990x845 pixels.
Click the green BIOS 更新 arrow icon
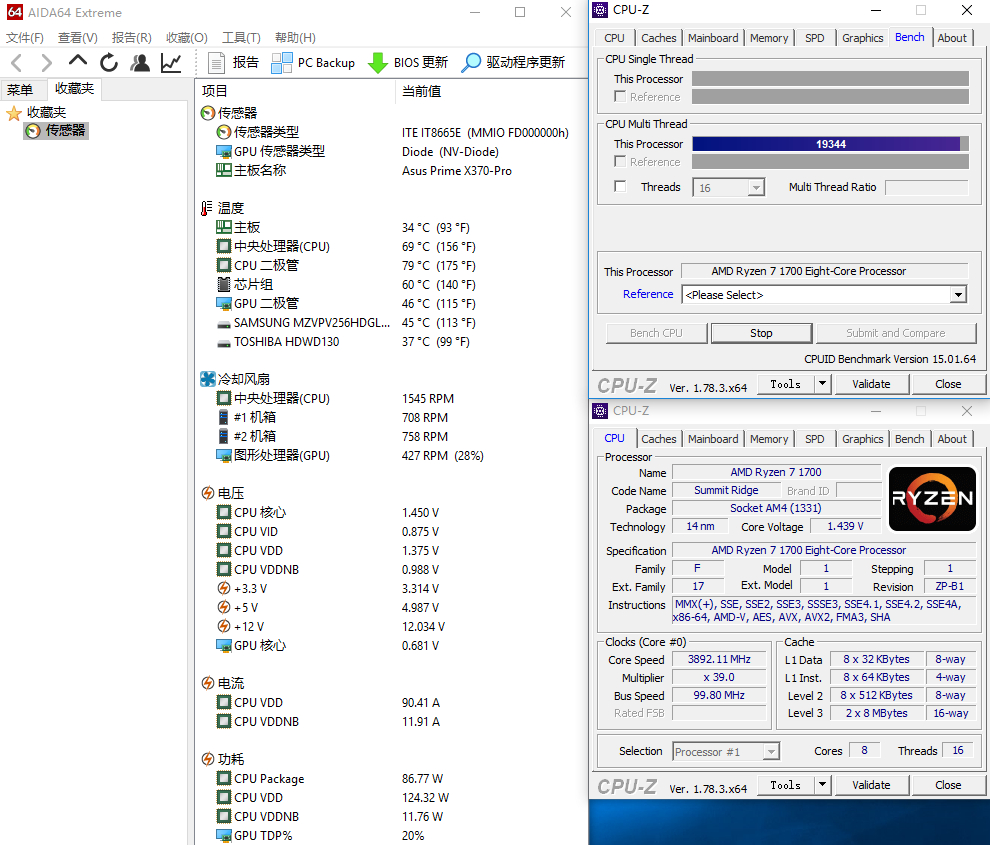[x=378, y=63]
